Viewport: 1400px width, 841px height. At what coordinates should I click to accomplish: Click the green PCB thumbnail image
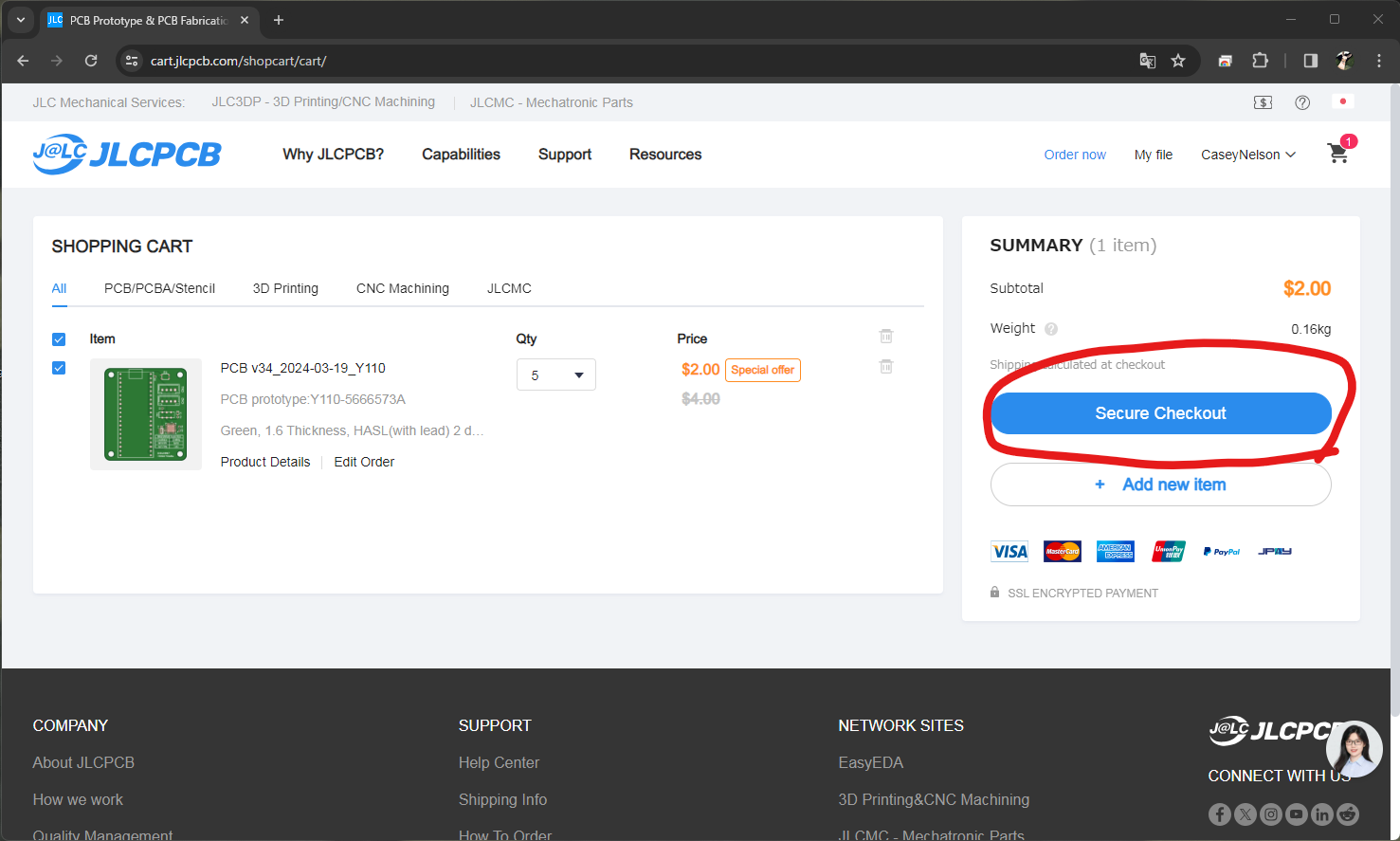coord(146,414)
